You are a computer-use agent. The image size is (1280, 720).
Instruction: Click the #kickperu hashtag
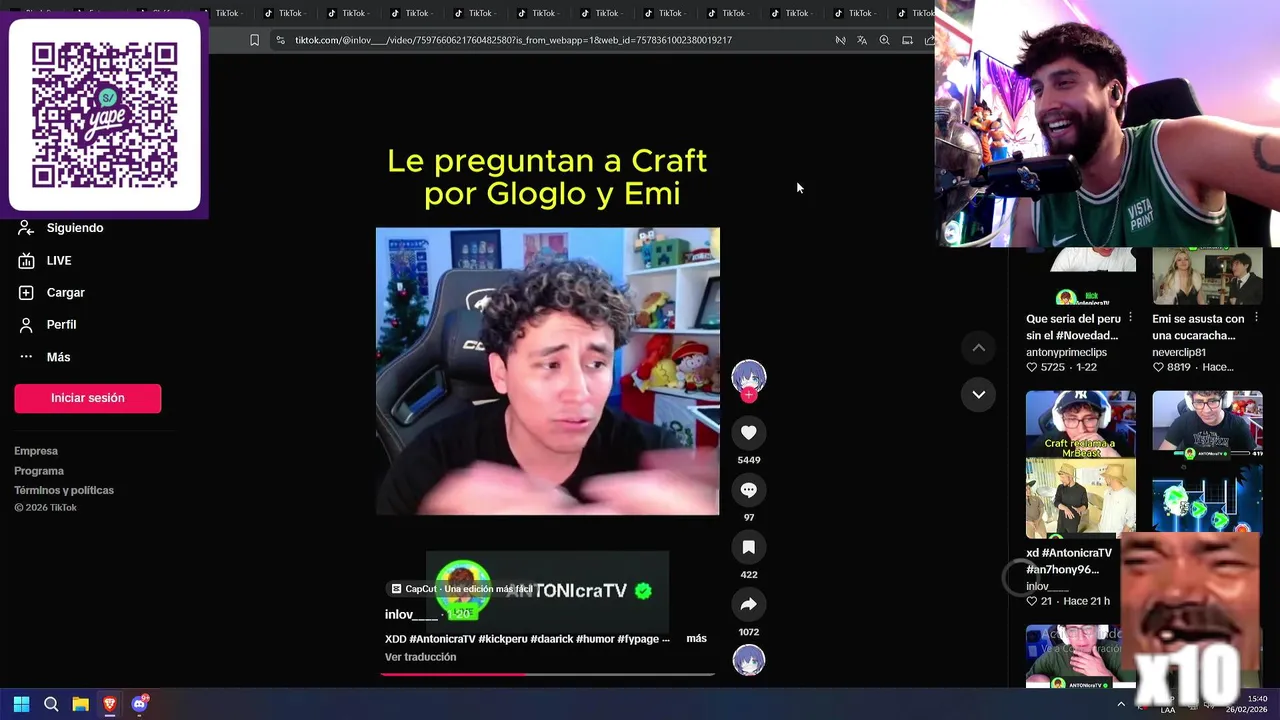pyautogui.click(x=503, y=638)
